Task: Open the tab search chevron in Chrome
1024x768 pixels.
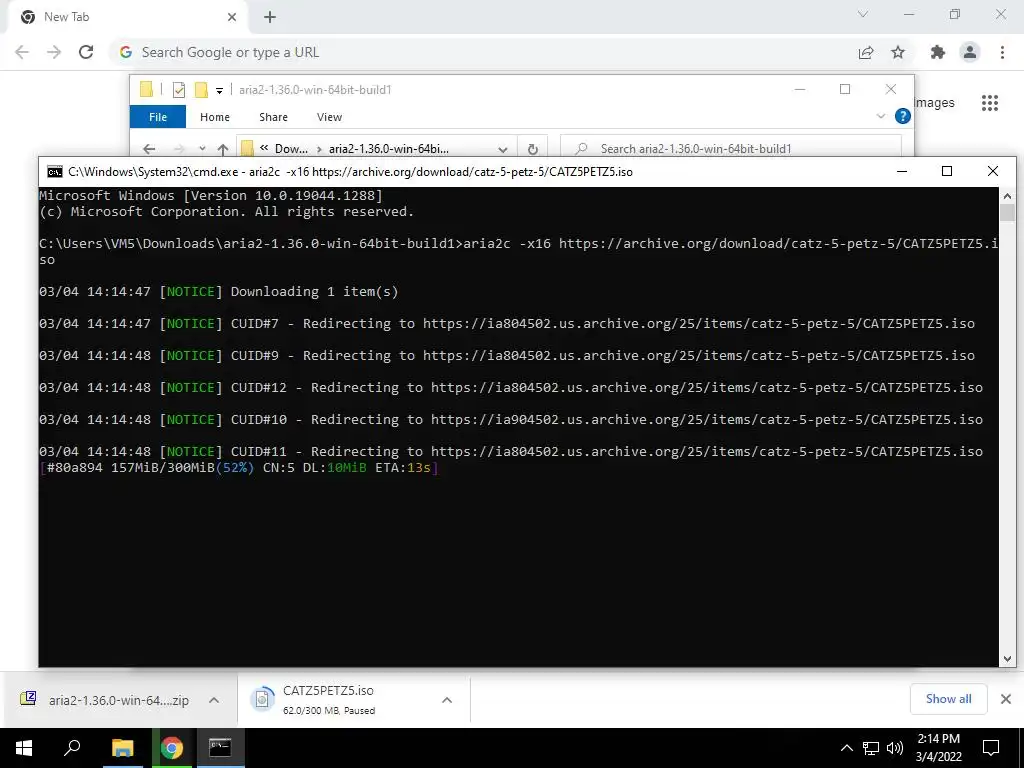Action: tap(863, 14)
